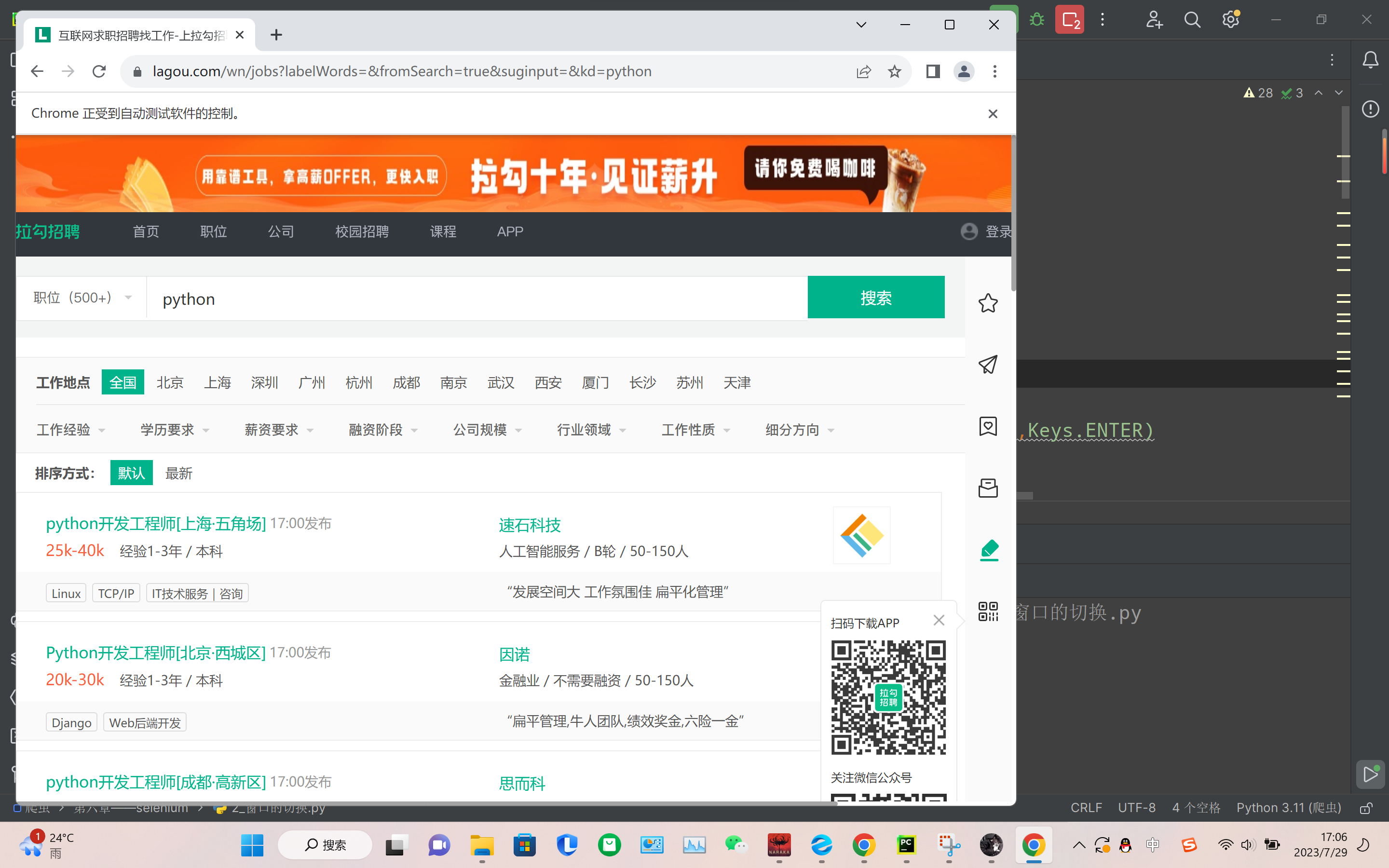Expand the 薪资要求 filter
The width and height of the screenshot is (1389, 868).
pos(279,429)
